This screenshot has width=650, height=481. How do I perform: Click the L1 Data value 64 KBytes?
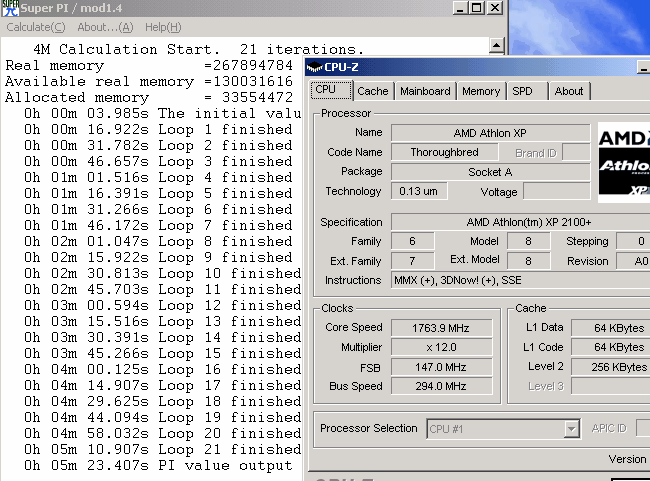(611, 328)
